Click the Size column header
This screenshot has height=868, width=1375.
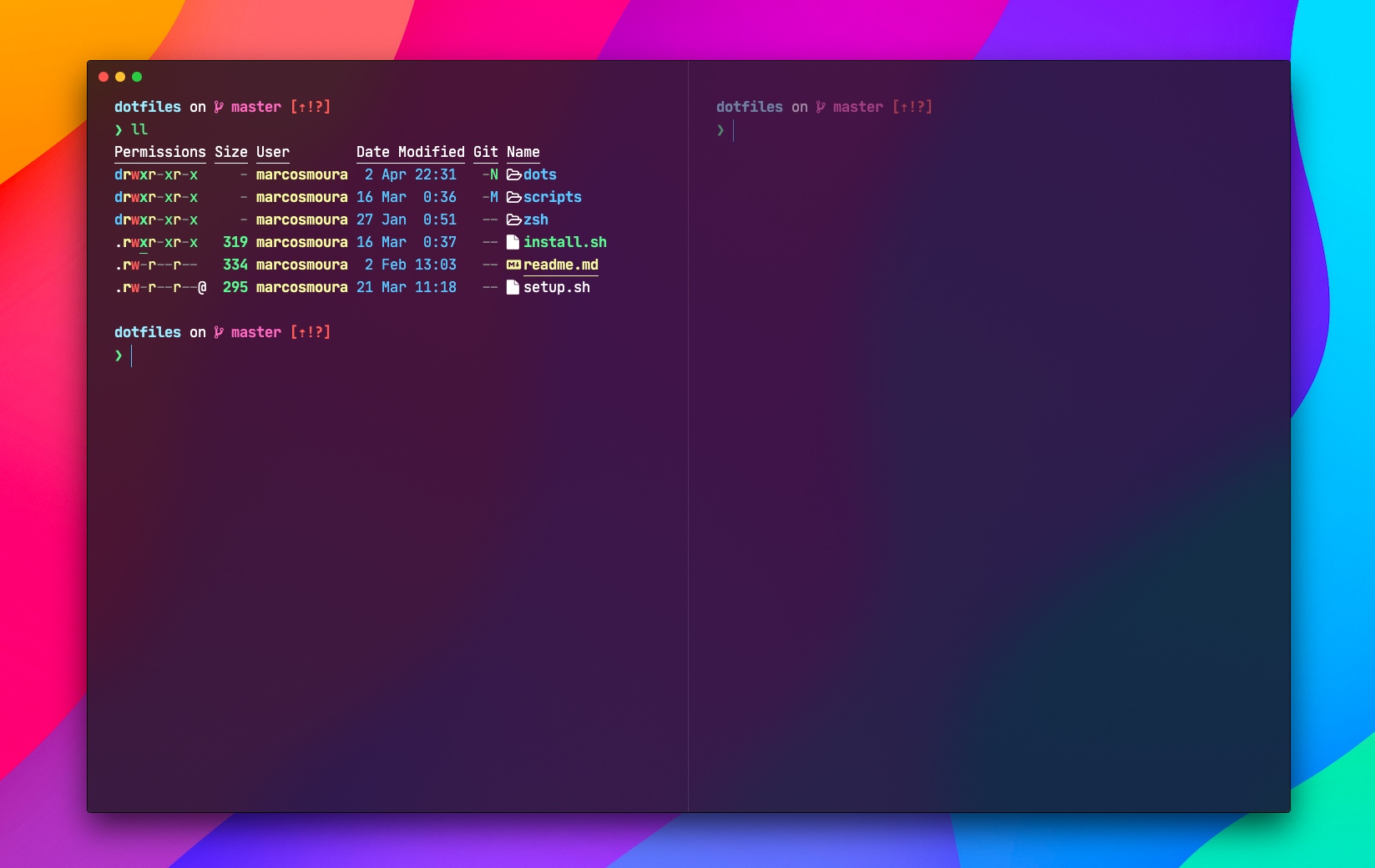[x=230, y=152]
